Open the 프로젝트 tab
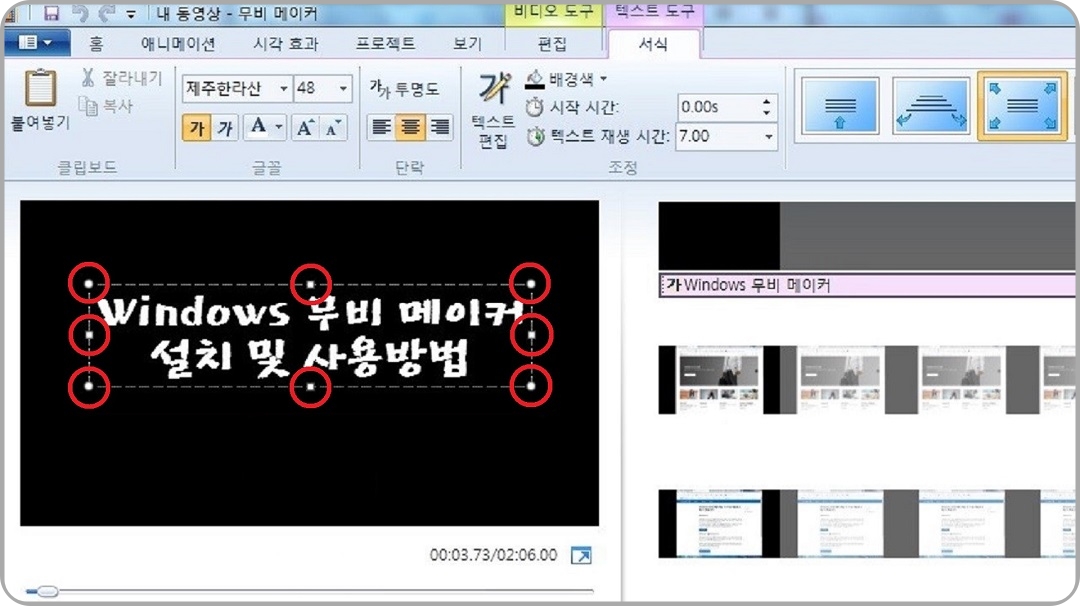1080x606 pixels. point(385,44)
